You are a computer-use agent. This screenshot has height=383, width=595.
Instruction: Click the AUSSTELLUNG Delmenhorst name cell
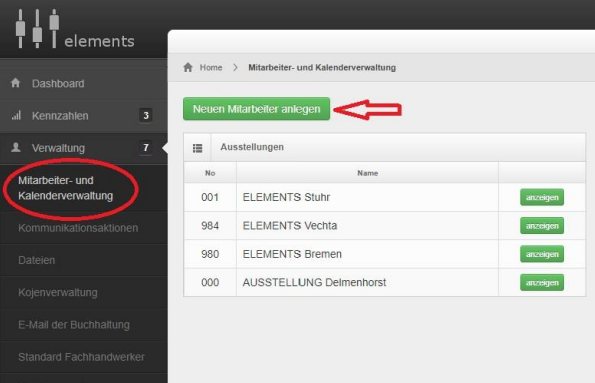coord(367,283)
